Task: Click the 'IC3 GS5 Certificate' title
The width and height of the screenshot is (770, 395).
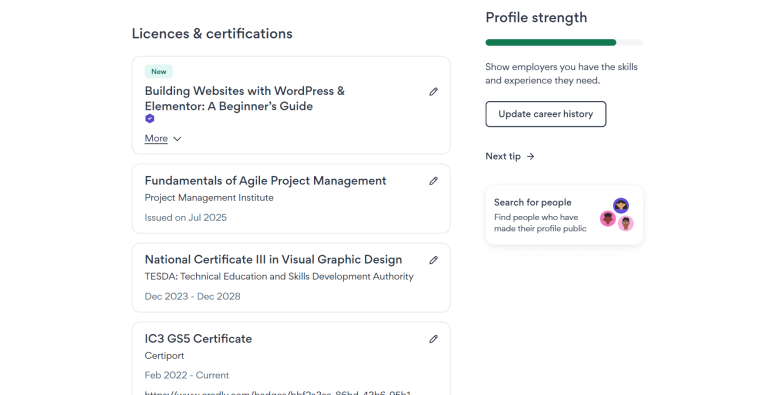Action: click(x=198, y=339)
